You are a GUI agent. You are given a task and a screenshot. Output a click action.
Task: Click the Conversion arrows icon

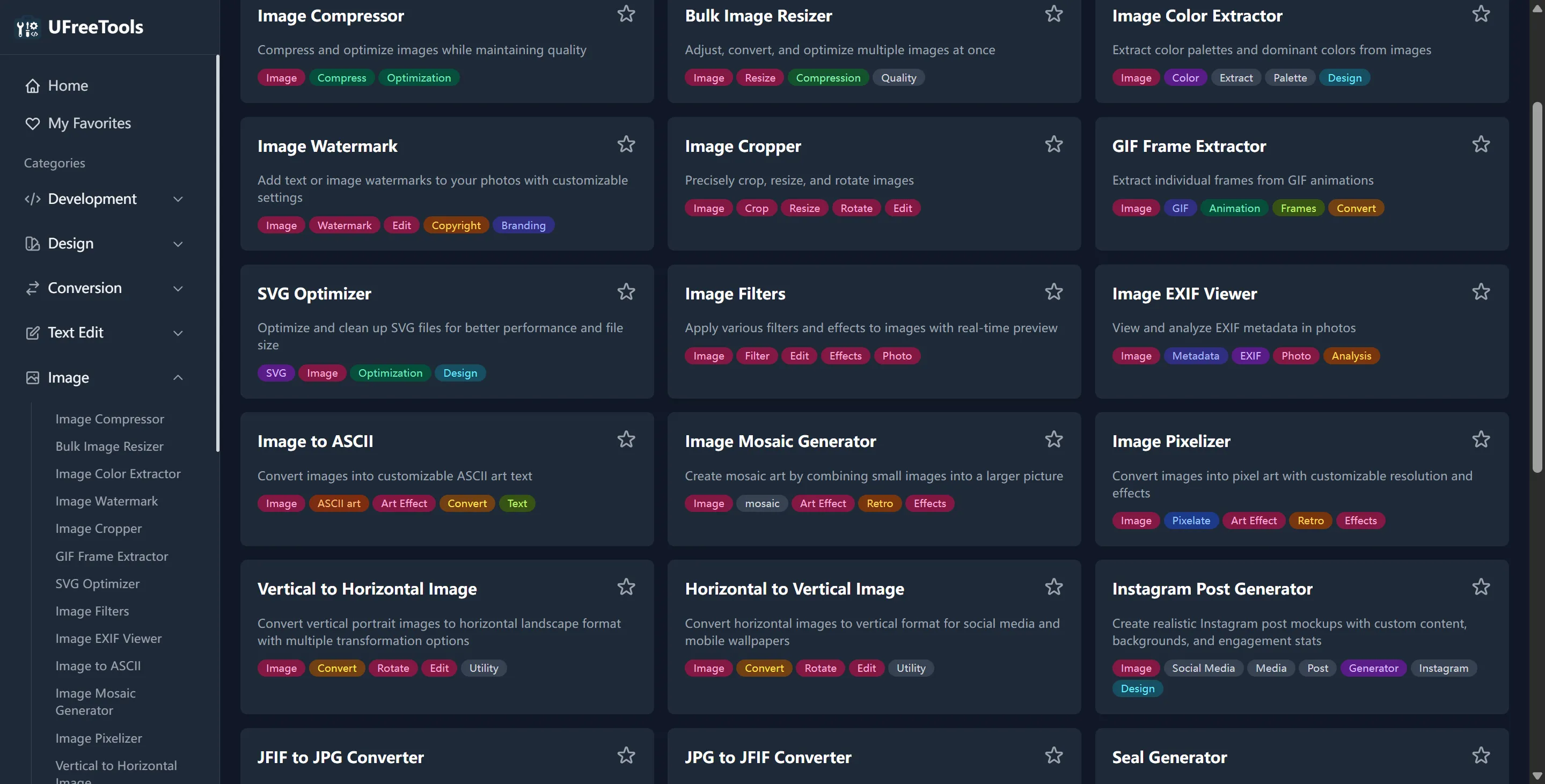pos(32,288)
